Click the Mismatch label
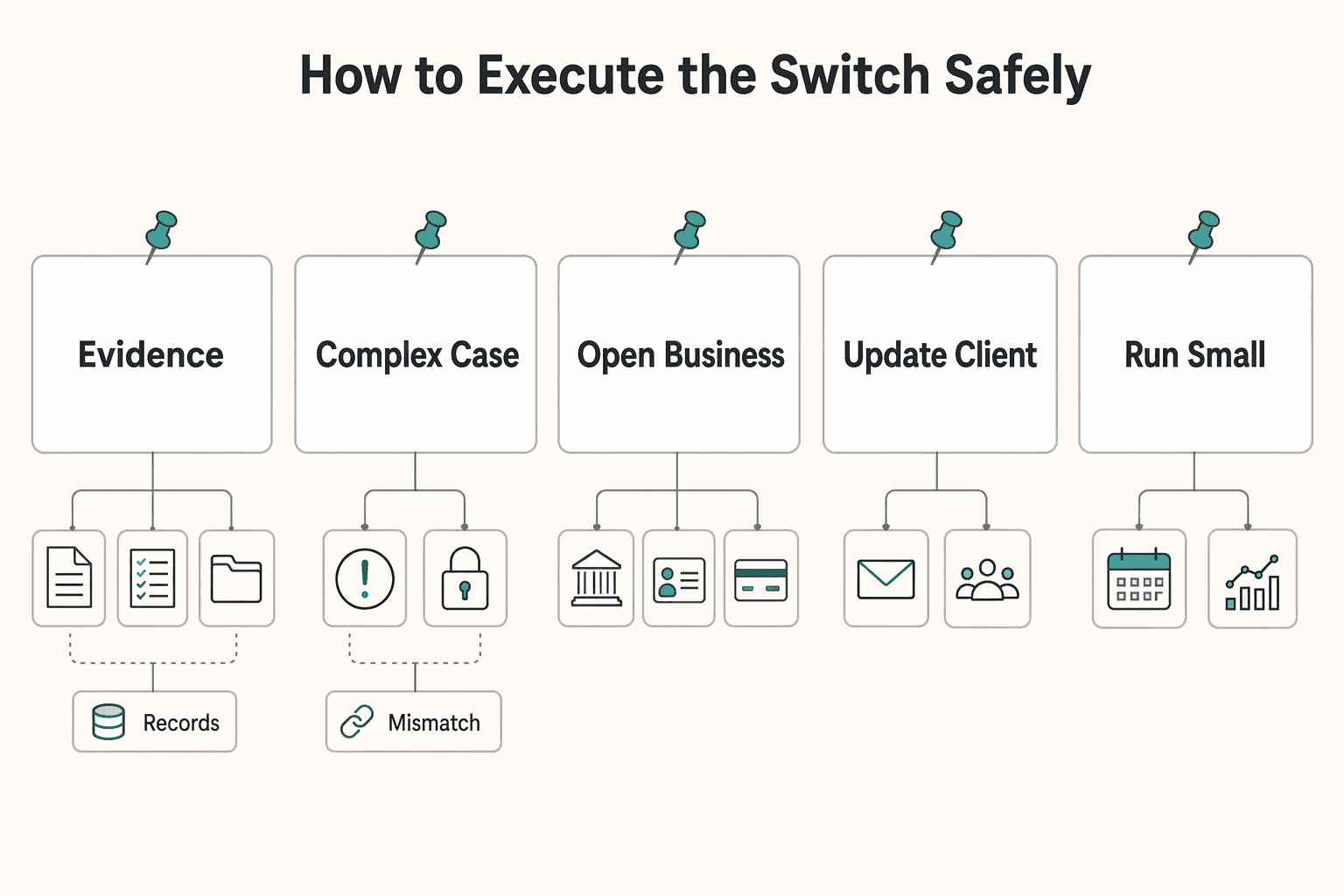1344x896 pixels. click(x=434, y=723)
